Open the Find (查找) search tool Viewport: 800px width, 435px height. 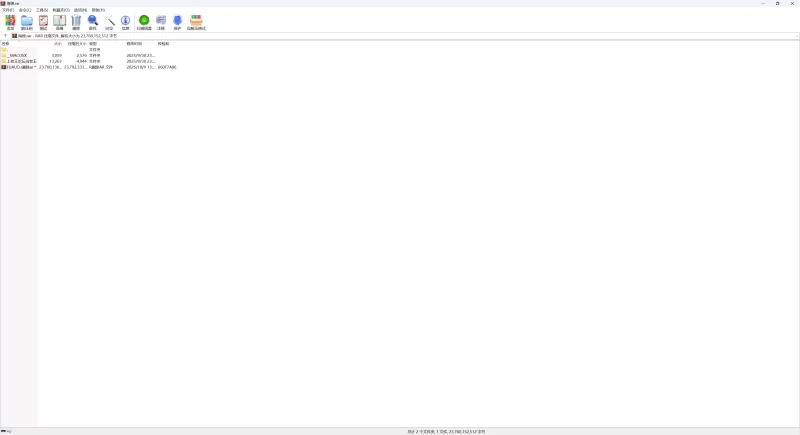pos(93,21)
